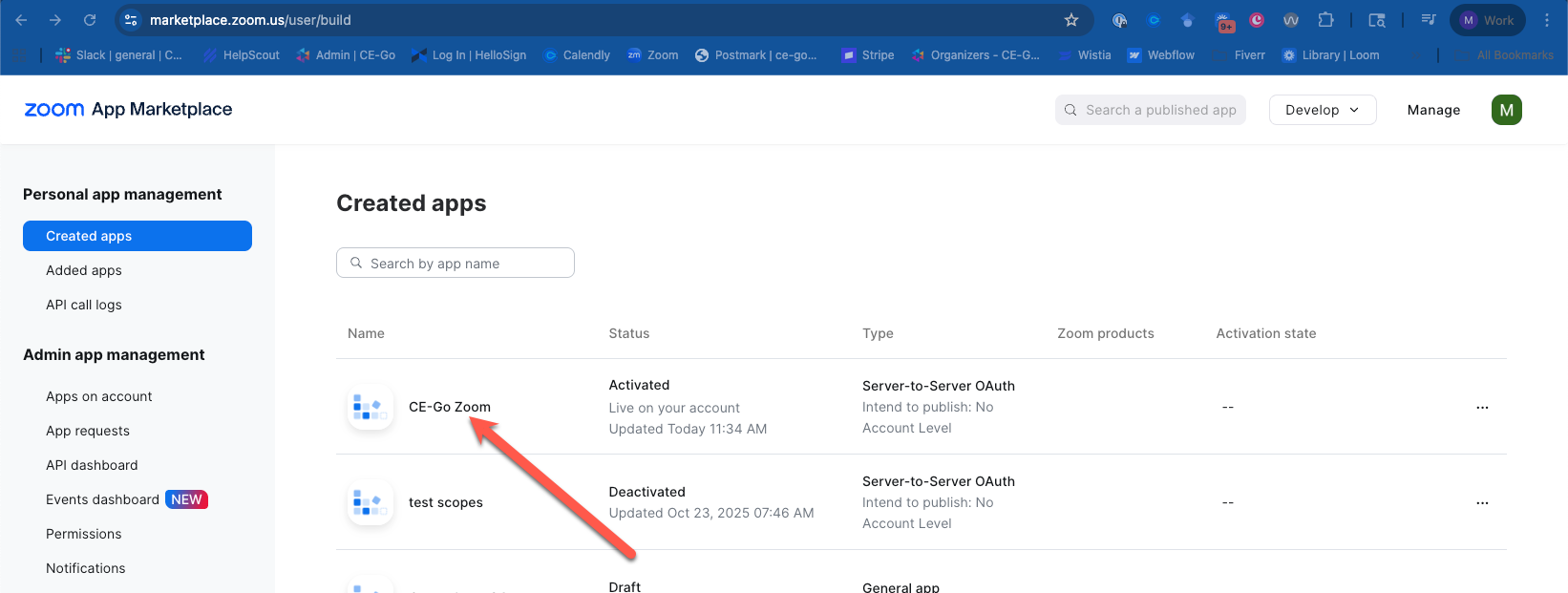Open the pink circular extension icon
The height and width of the screenshot is (593, 1568).
point(1257,20)
